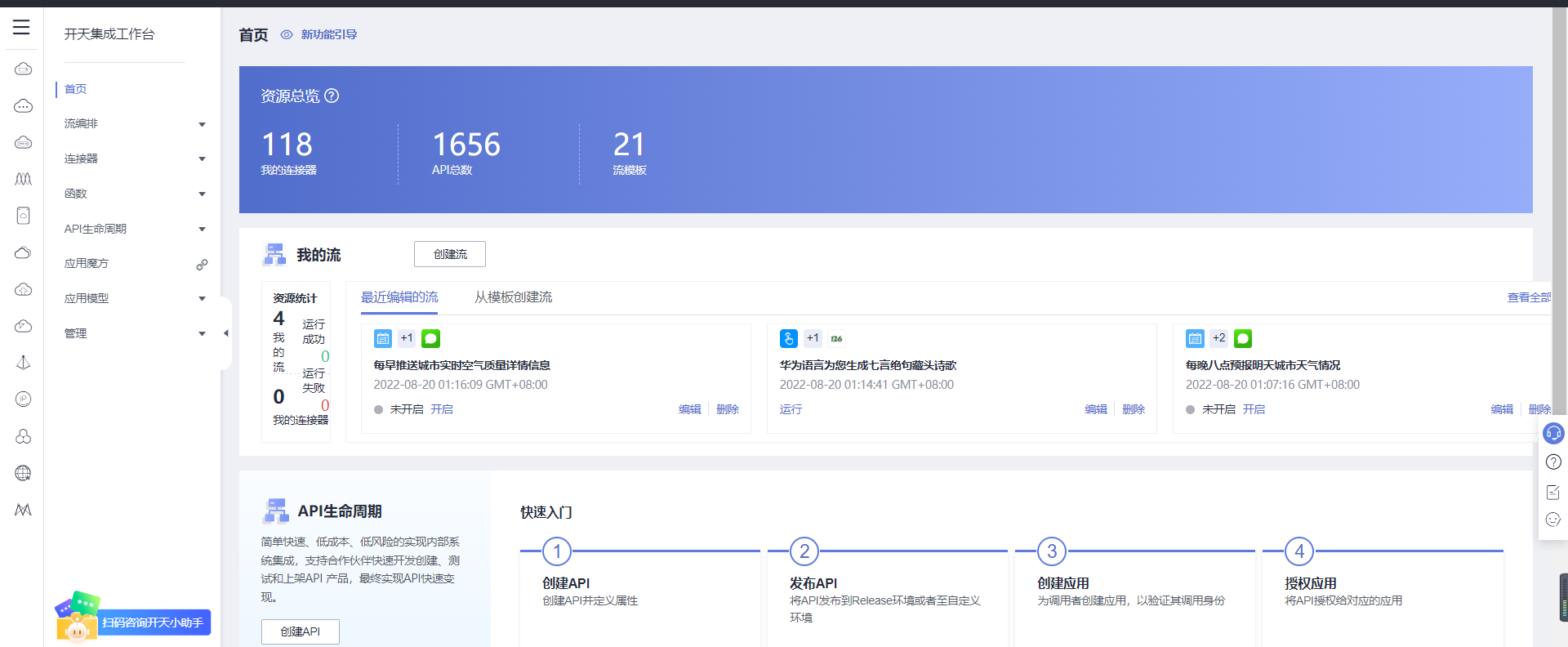Click the 21 流模板 statistic
This screenshot has width=1568, height=647.
tap(630, 153)
